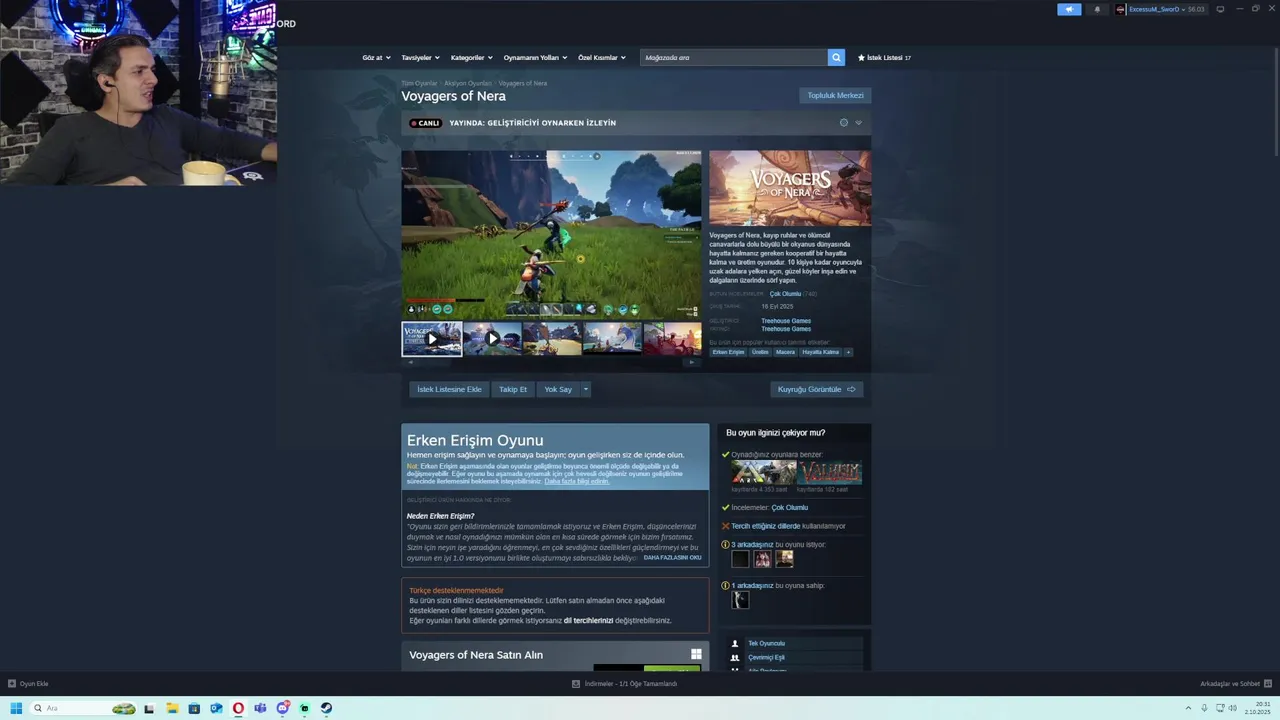
Task: Open the notifications bell
Action: pos(1097,9)
